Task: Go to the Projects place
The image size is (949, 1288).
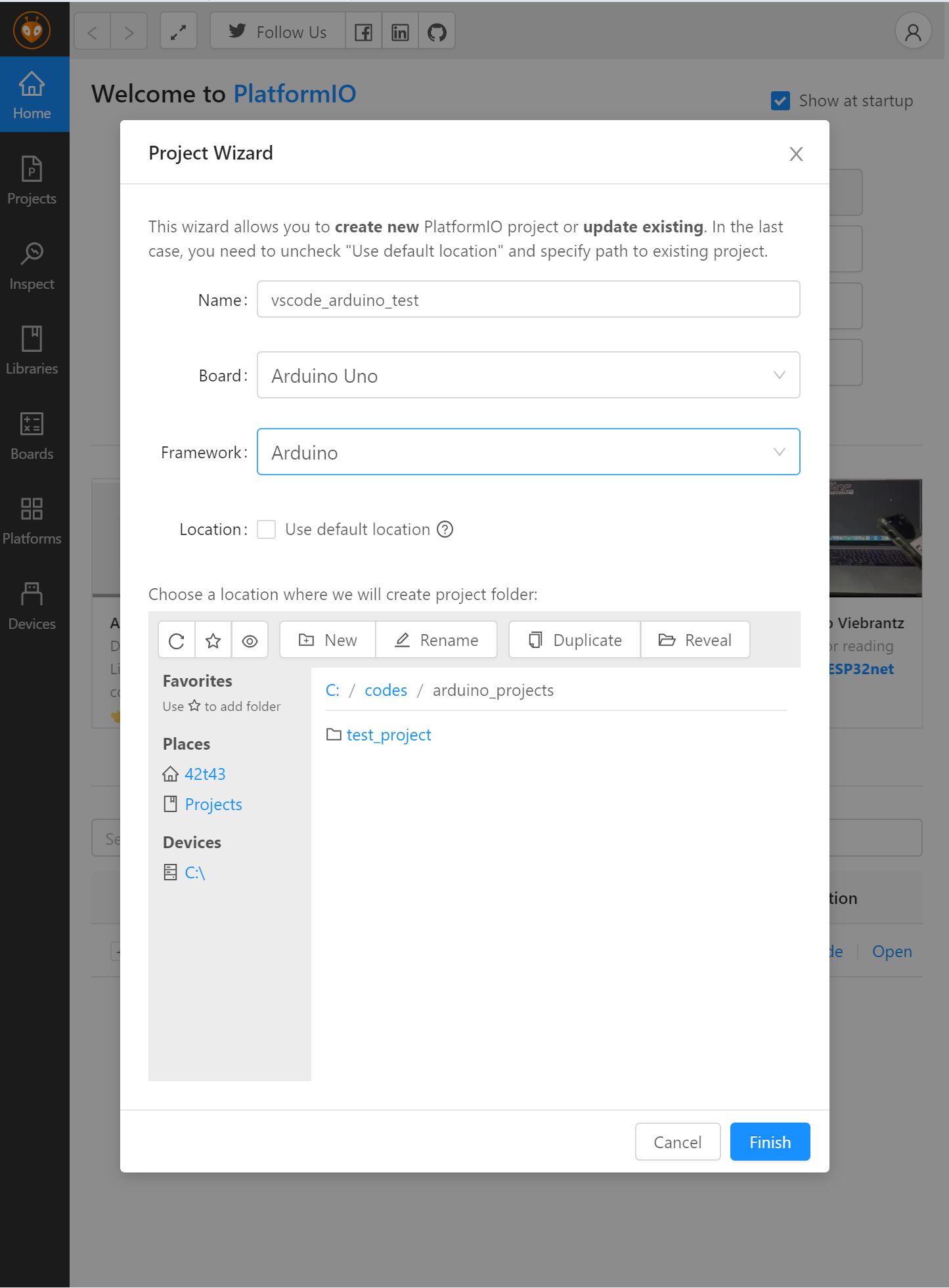Action: (213, 804)
